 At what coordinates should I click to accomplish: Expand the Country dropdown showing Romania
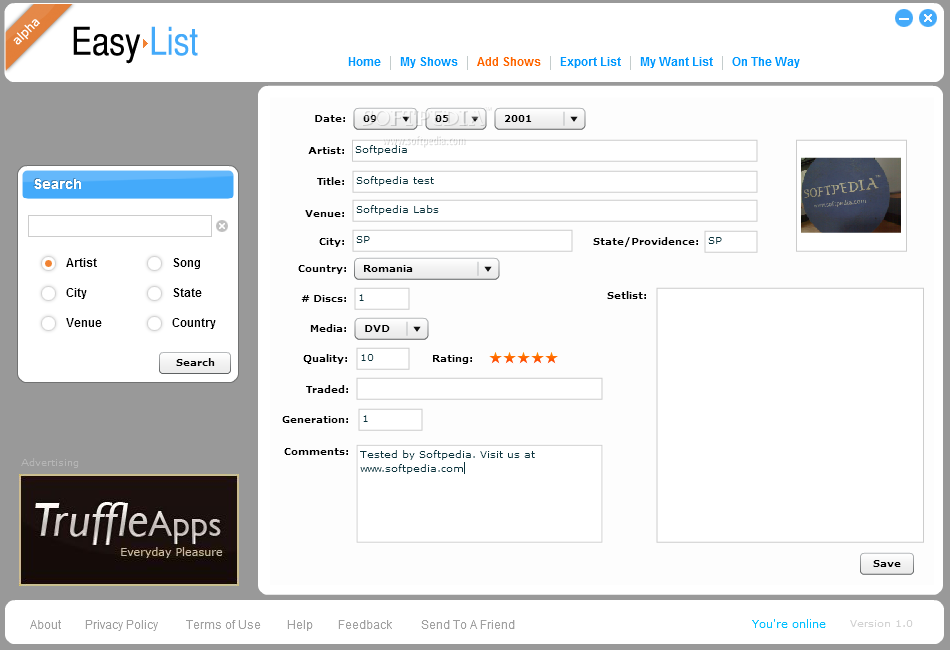(427, 269)
